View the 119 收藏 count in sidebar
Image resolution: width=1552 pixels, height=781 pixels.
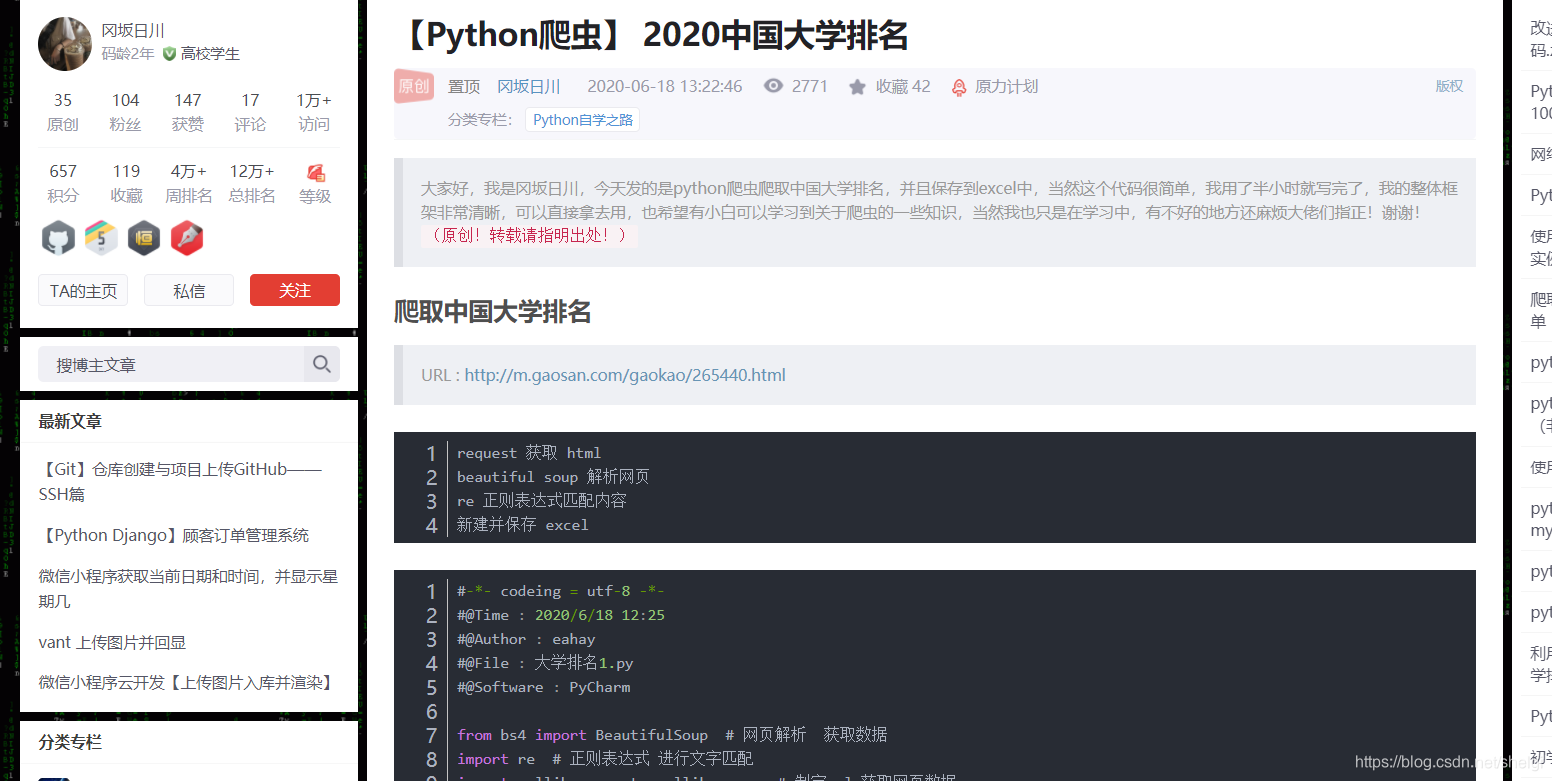(126, 183)
